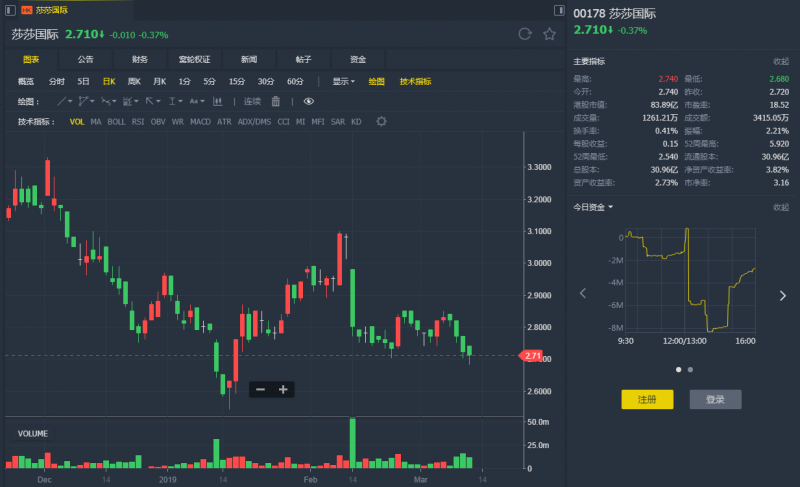800x487 pixels.
Task: Click the 登录 button
Action: [715, 399]
